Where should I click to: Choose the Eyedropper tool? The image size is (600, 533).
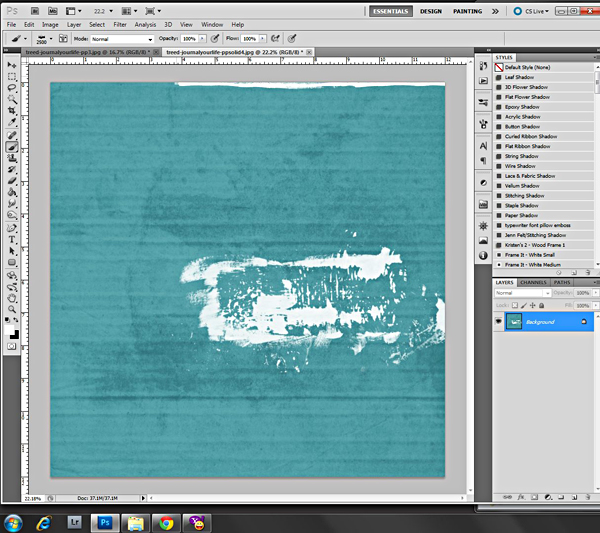(x=12, y=122)
